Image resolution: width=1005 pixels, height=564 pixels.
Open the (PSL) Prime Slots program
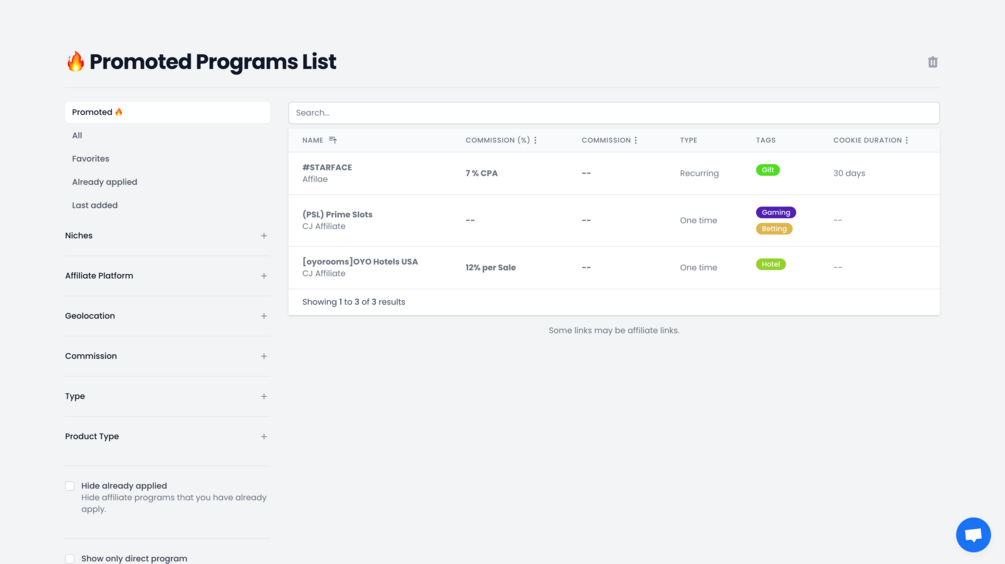tap(337, 214)
